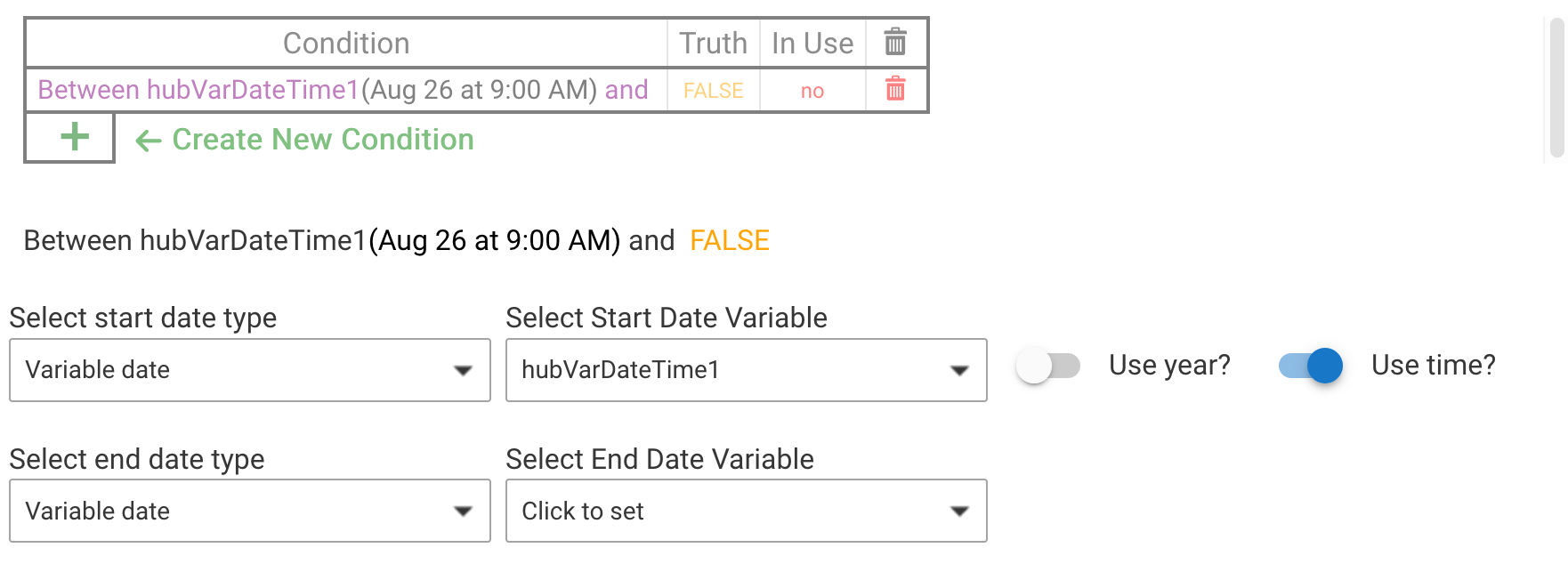
Task: Click the Condition column header
Action: pyautogui.click(x=346, y=43)
